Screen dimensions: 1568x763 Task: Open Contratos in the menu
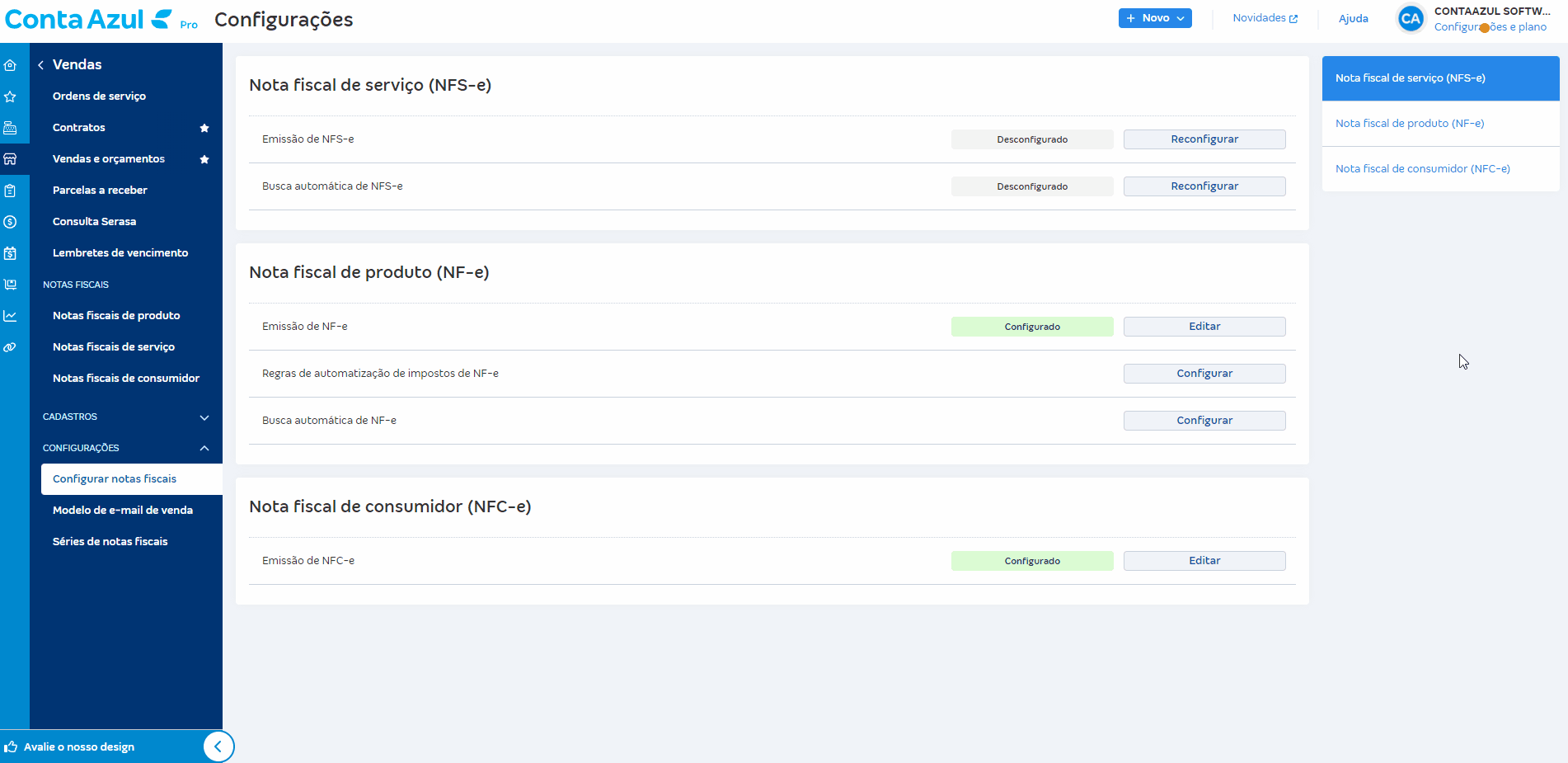79,128
